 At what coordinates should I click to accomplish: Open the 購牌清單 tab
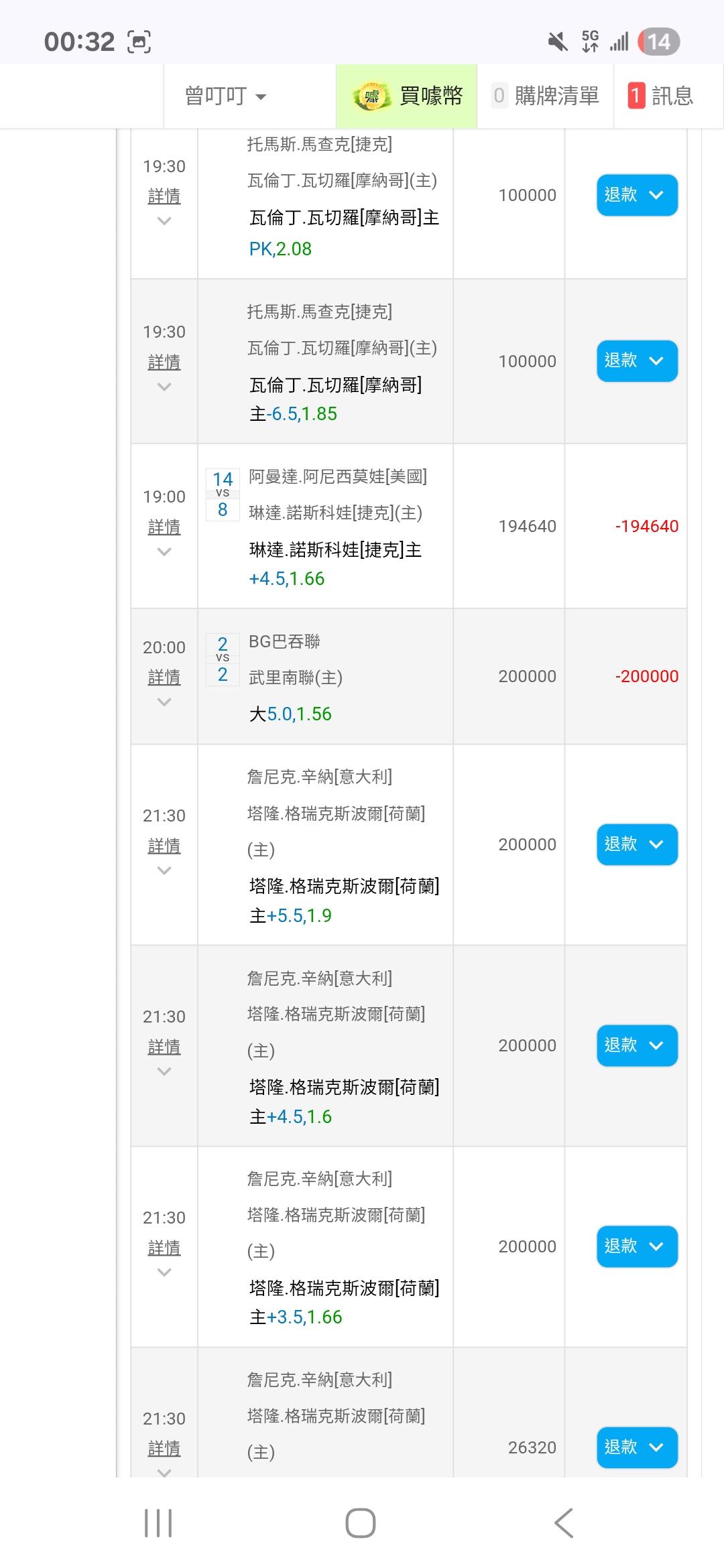coord(545,96)
